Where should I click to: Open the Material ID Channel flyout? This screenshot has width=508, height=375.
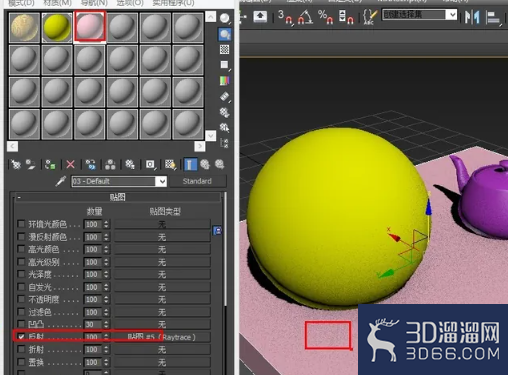pos(150,164)
